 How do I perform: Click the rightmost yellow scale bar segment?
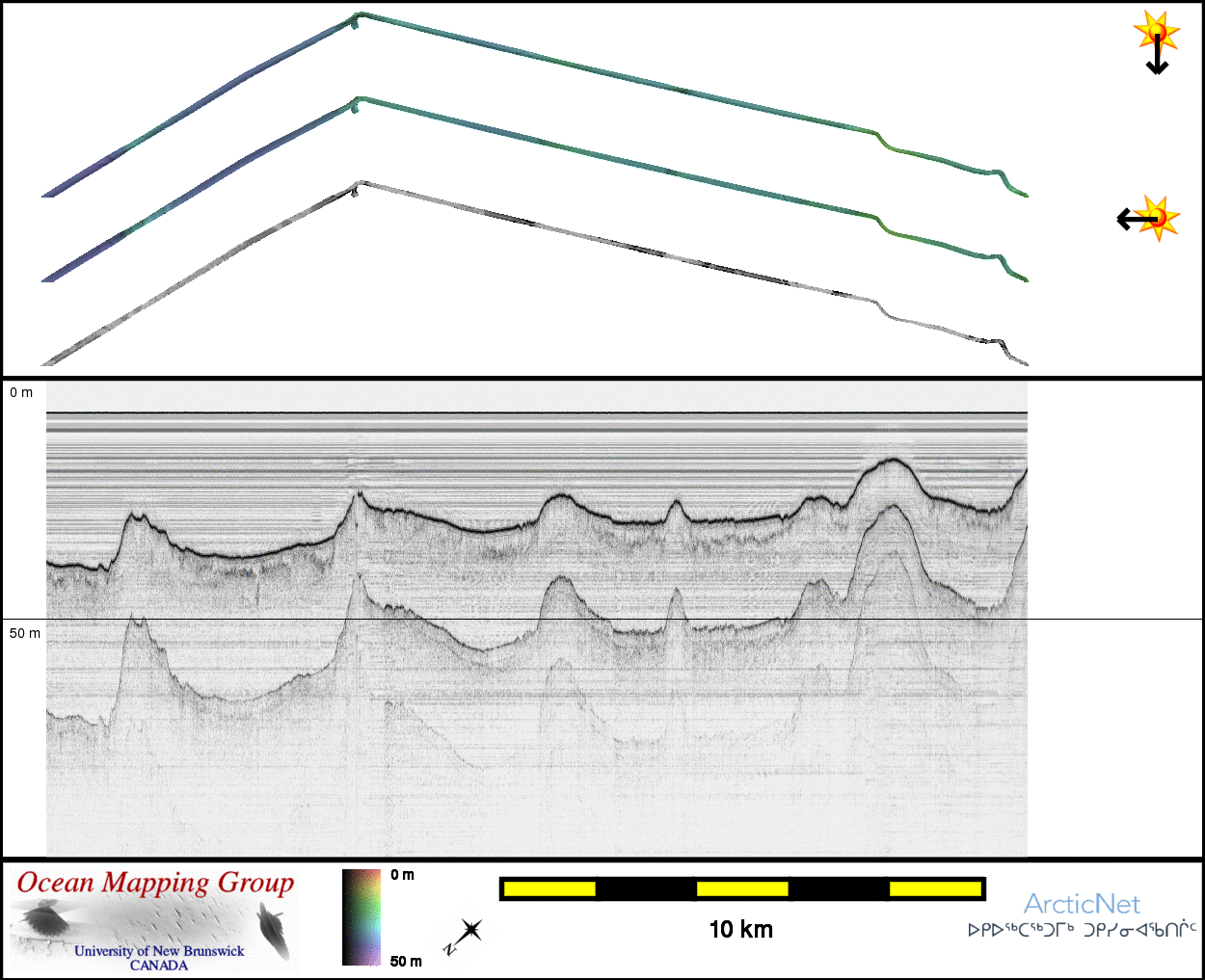(x=934, y=888)
